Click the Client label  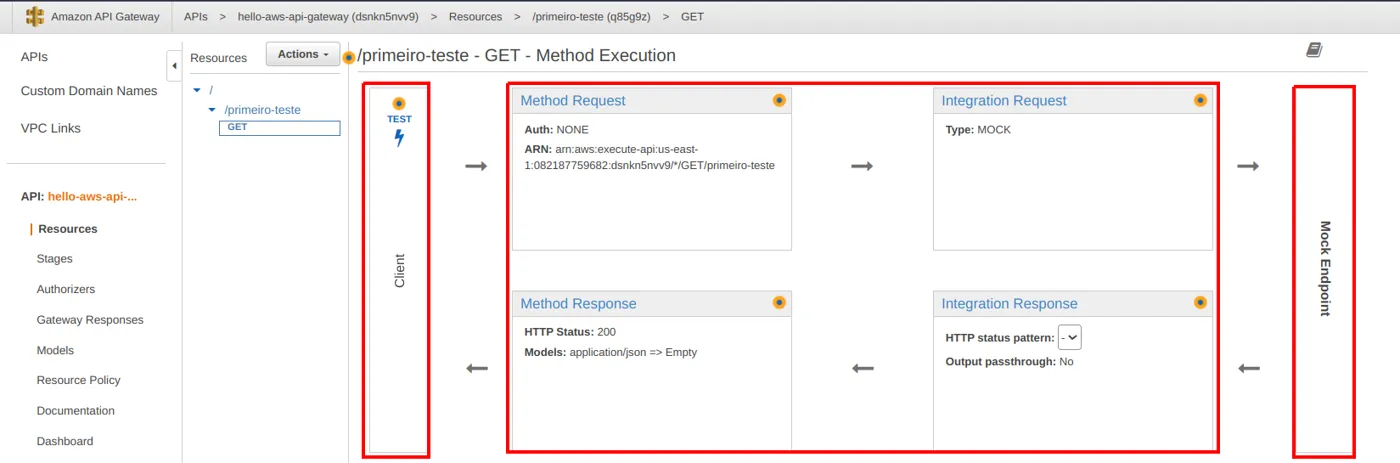400,271
